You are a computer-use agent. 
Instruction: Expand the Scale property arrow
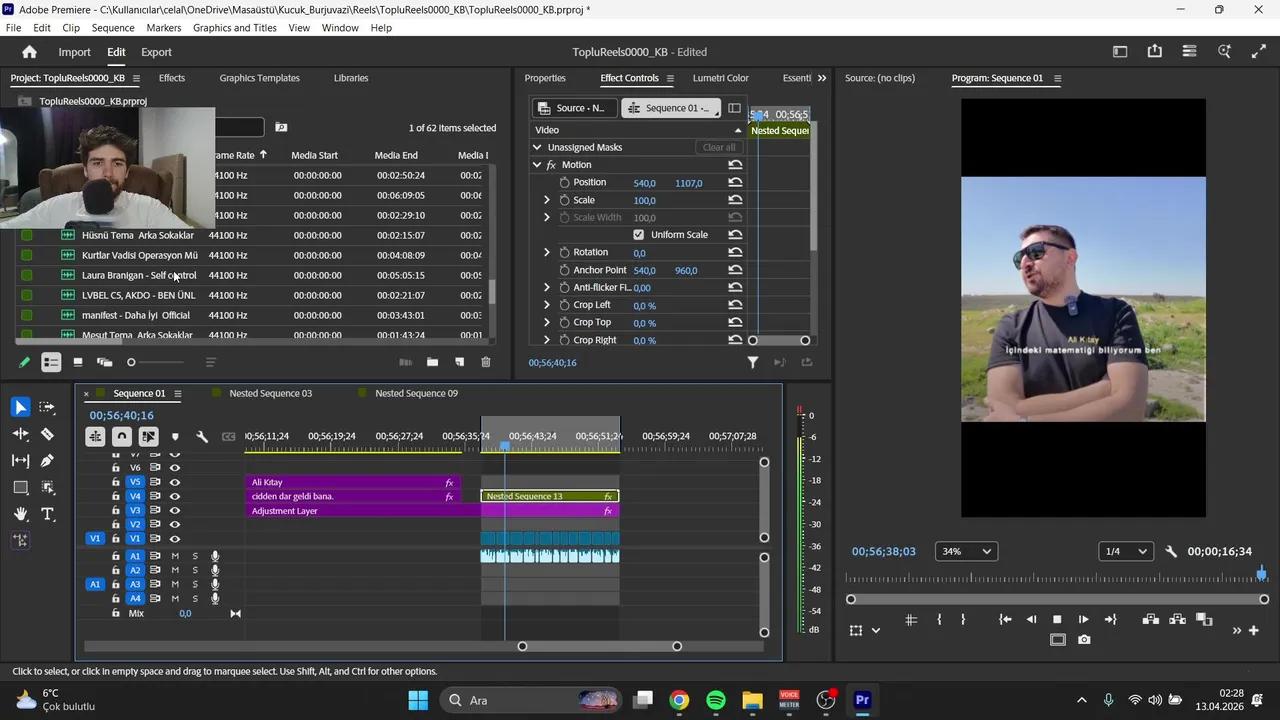(547, 200)
